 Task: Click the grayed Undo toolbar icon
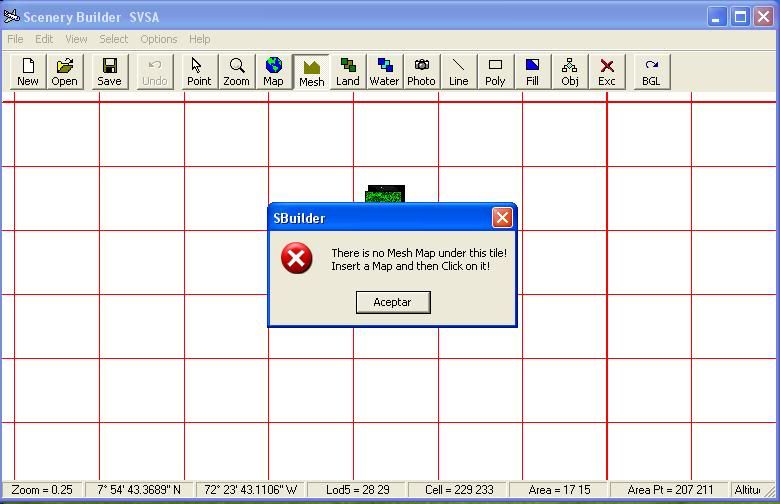(x=155, y=72)
